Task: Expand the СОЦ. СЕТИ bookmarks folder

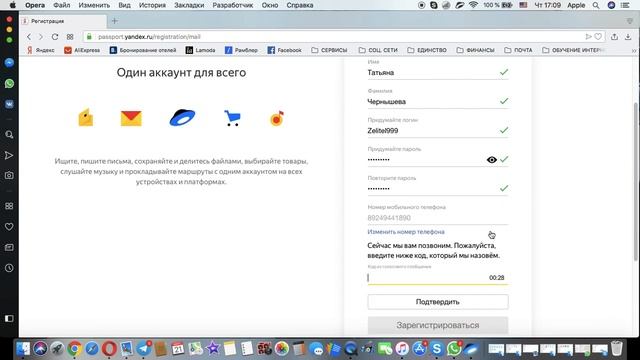Action: pos(378,50)
